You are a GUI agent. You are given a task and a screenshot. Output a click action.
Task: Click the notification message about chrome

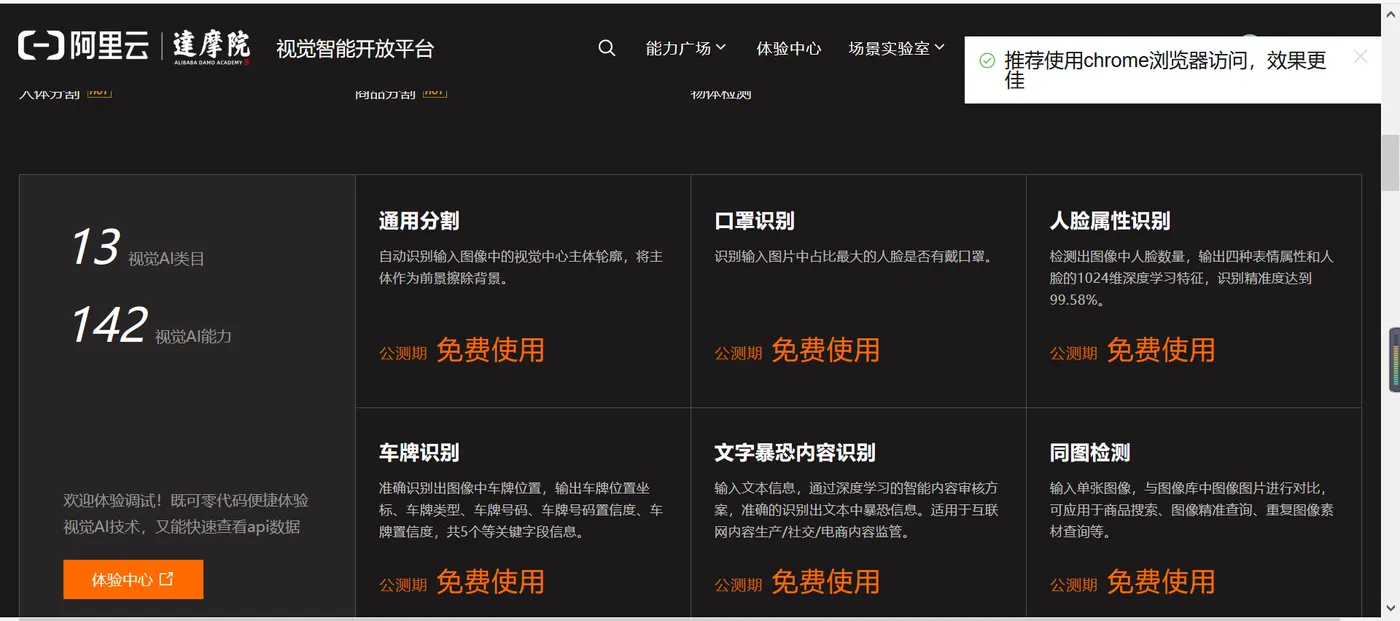pyautogui.click(x=1166, y=70)
